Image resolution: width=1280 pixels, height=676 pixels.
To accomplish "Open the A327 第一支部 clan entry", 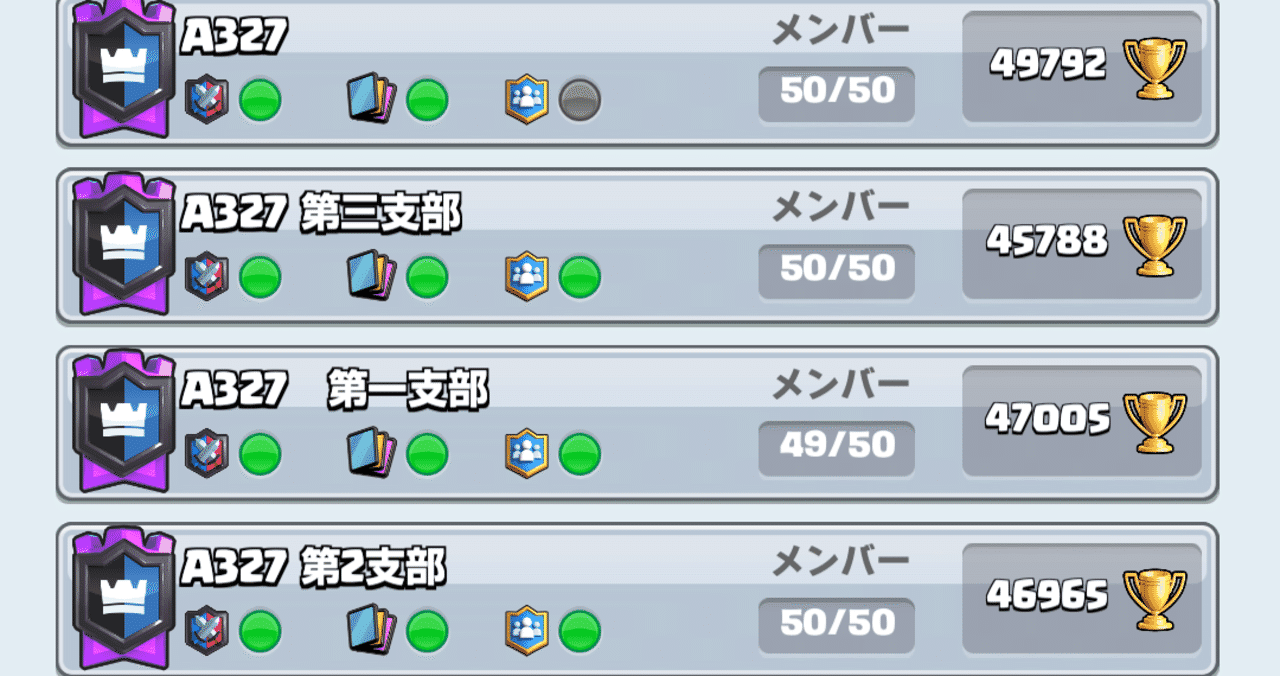I will pos(637,423).
